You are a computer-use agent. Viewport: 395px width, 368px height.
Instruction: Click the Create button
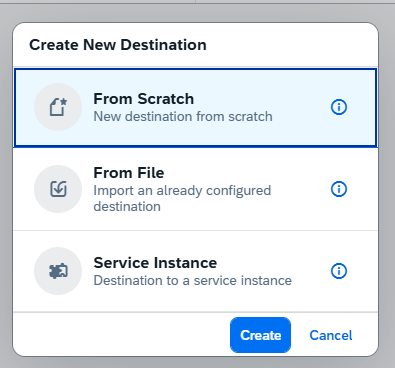[x=260, y=335]
